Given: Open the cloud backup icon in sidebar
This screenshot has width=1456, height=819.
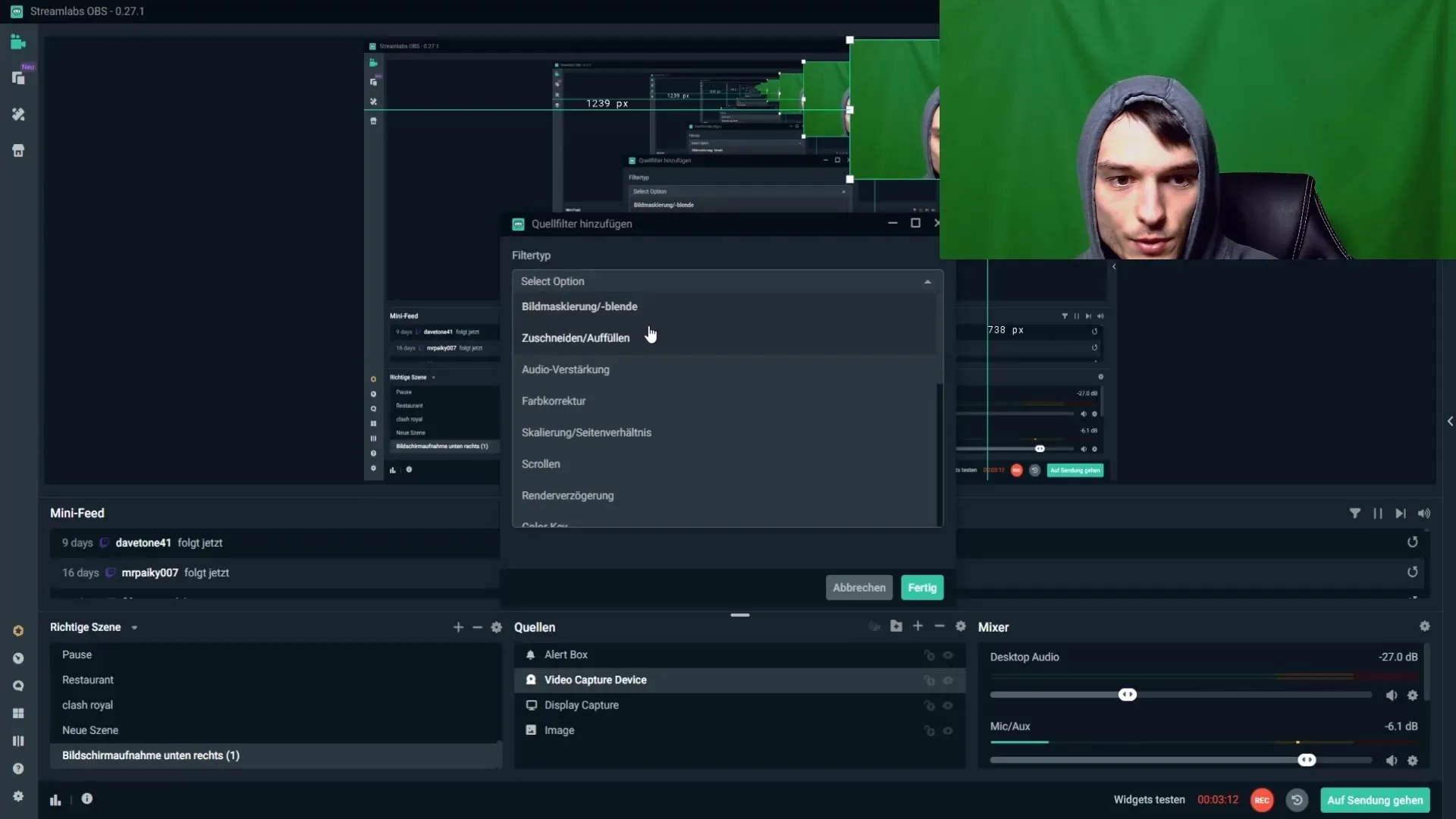Looking at the screenshot, I should (x=18, y=686).
